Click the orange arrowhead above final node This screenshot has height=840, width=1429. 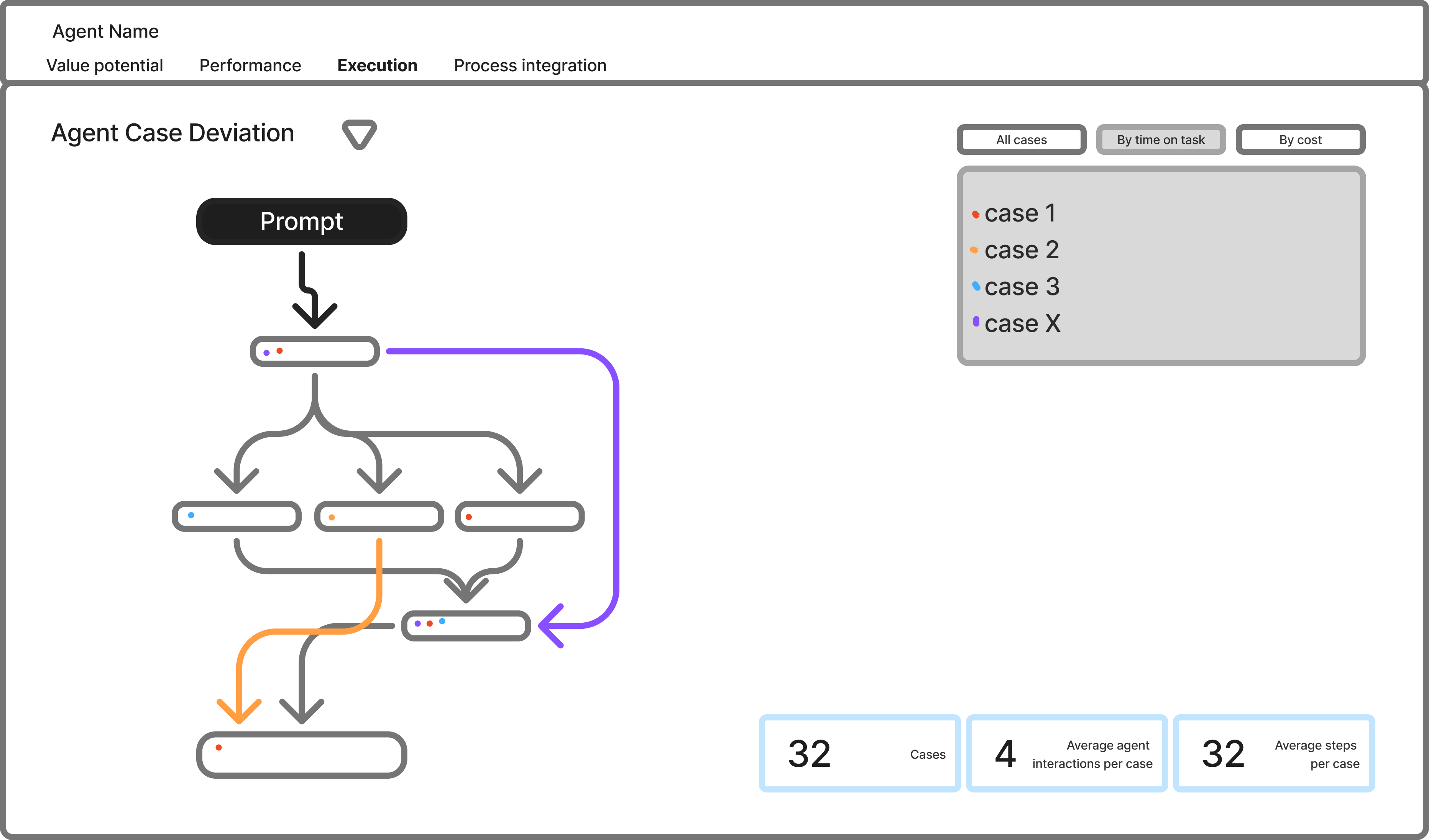[239, 711]
